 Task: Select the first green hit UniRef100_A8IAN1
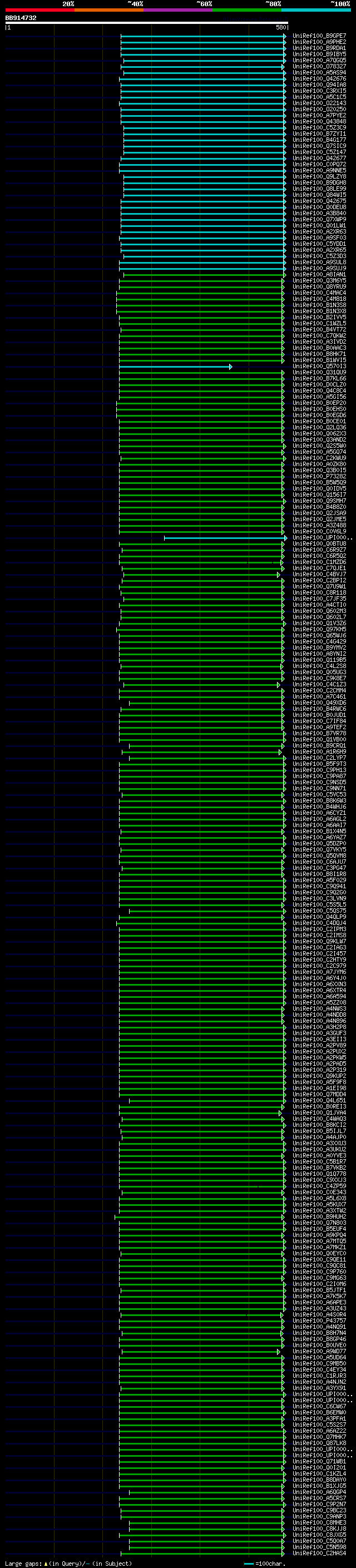point(319,275)
